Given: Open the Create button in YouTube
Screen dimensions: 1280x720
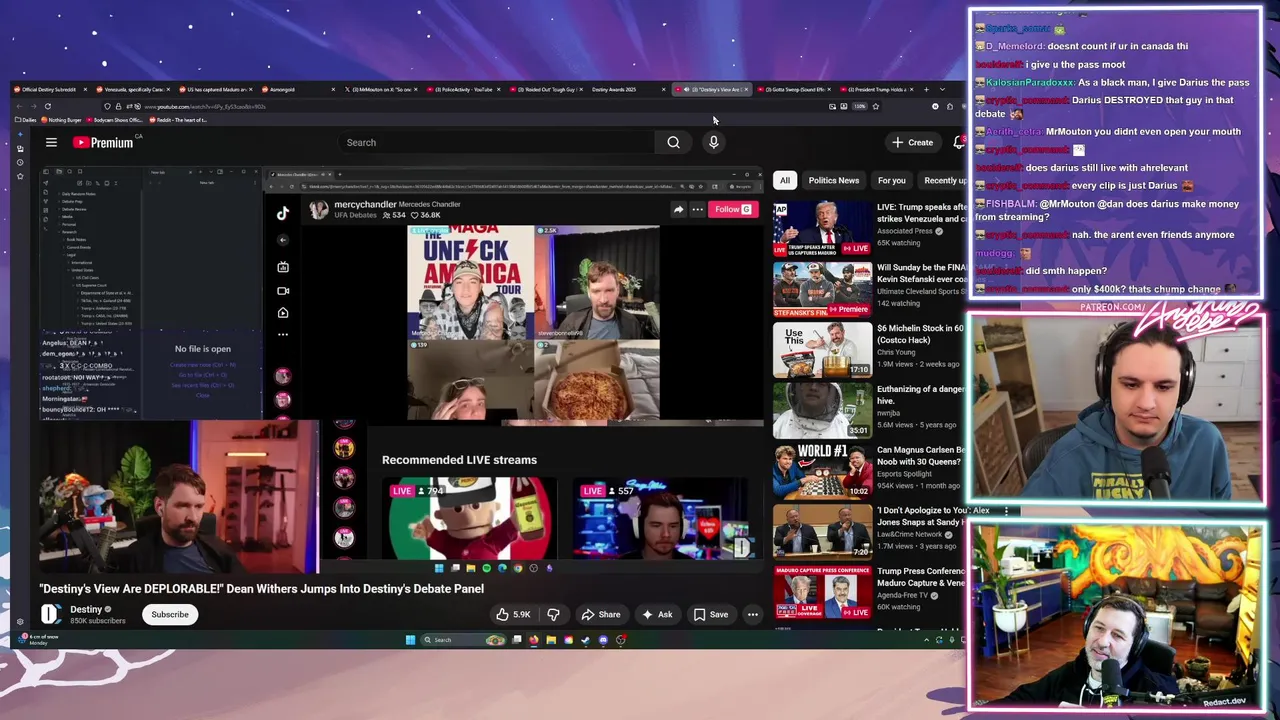Looking at the screenshot, I should pos(913,142).
